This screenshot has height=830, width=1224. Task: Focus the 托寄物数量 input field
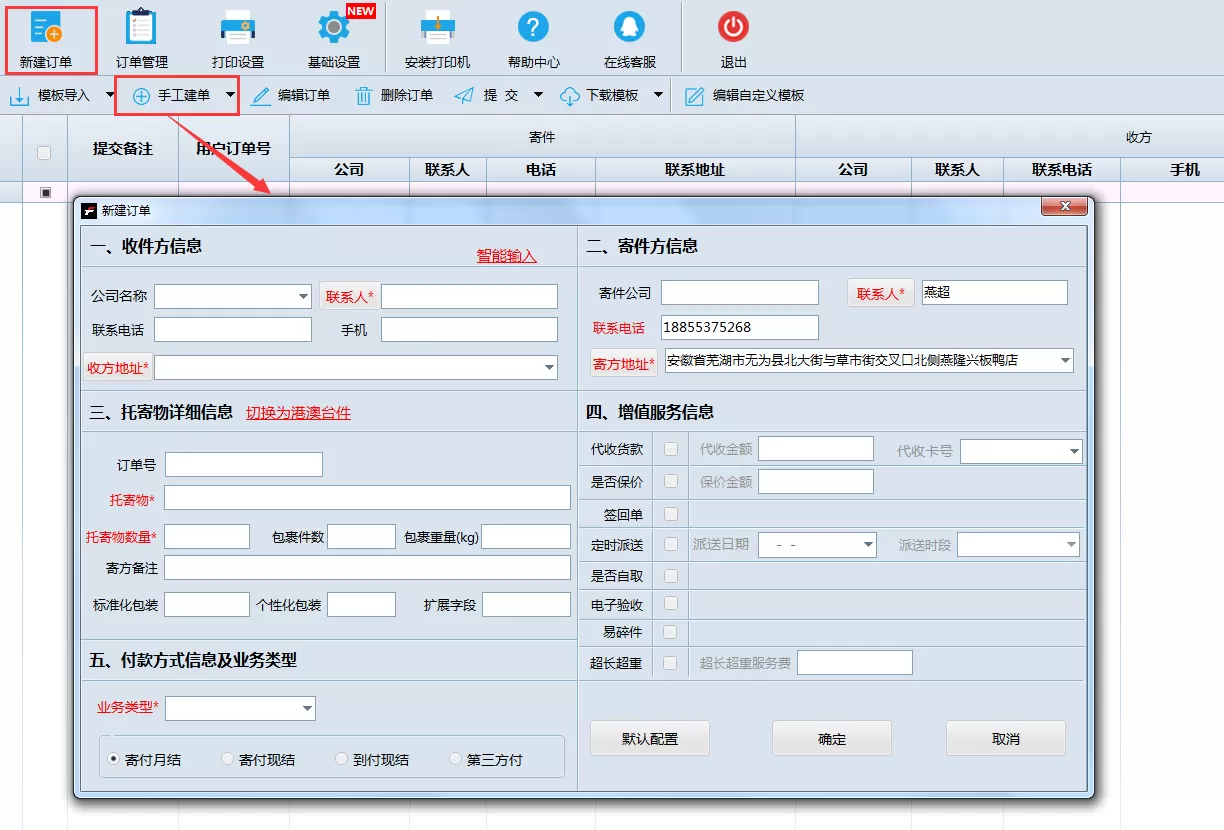point(207,537)
